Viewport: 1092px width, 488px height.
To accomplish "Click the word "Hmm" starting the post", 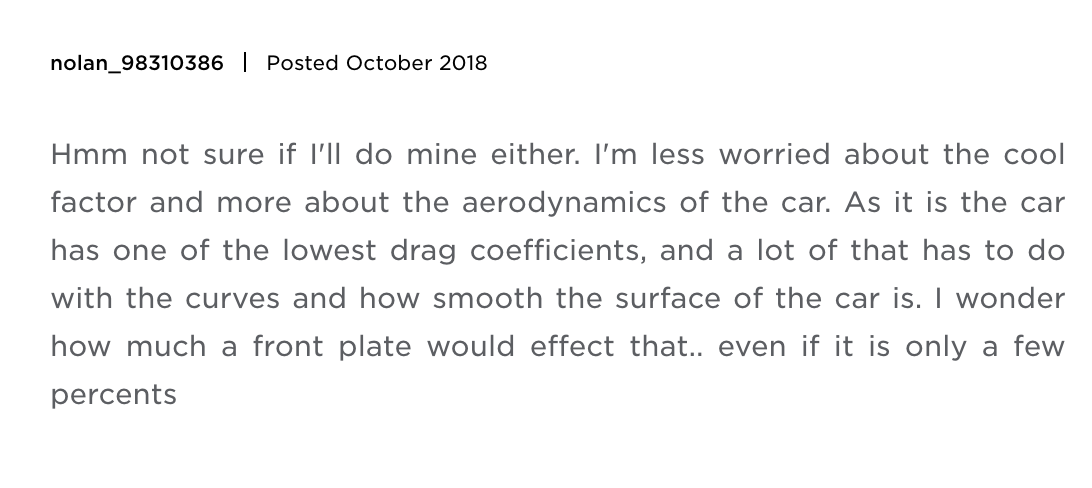I will (89, 155).
